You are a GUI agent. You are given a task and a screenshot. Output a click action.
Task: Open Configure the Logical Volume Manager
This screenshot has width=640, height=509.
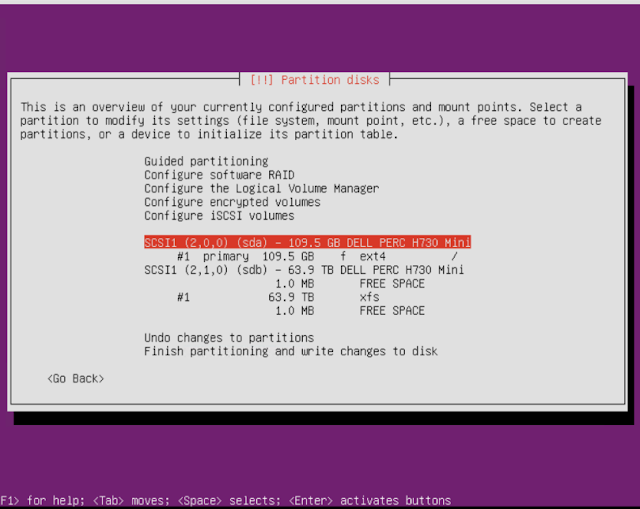[262, 188]
